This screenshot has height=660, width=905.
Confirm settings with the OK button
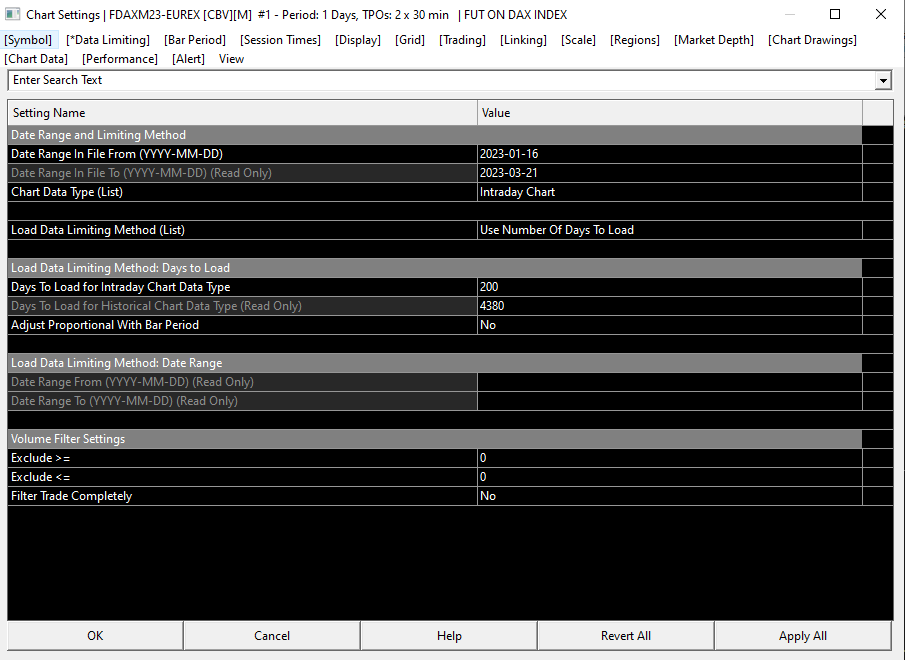(x=95, y=636)
